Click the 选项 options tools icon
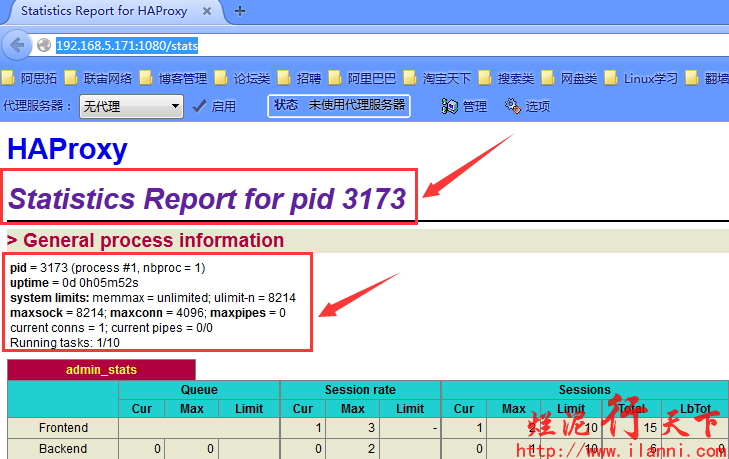The height and width of the screenshot is (459, 729). [513, 106]
